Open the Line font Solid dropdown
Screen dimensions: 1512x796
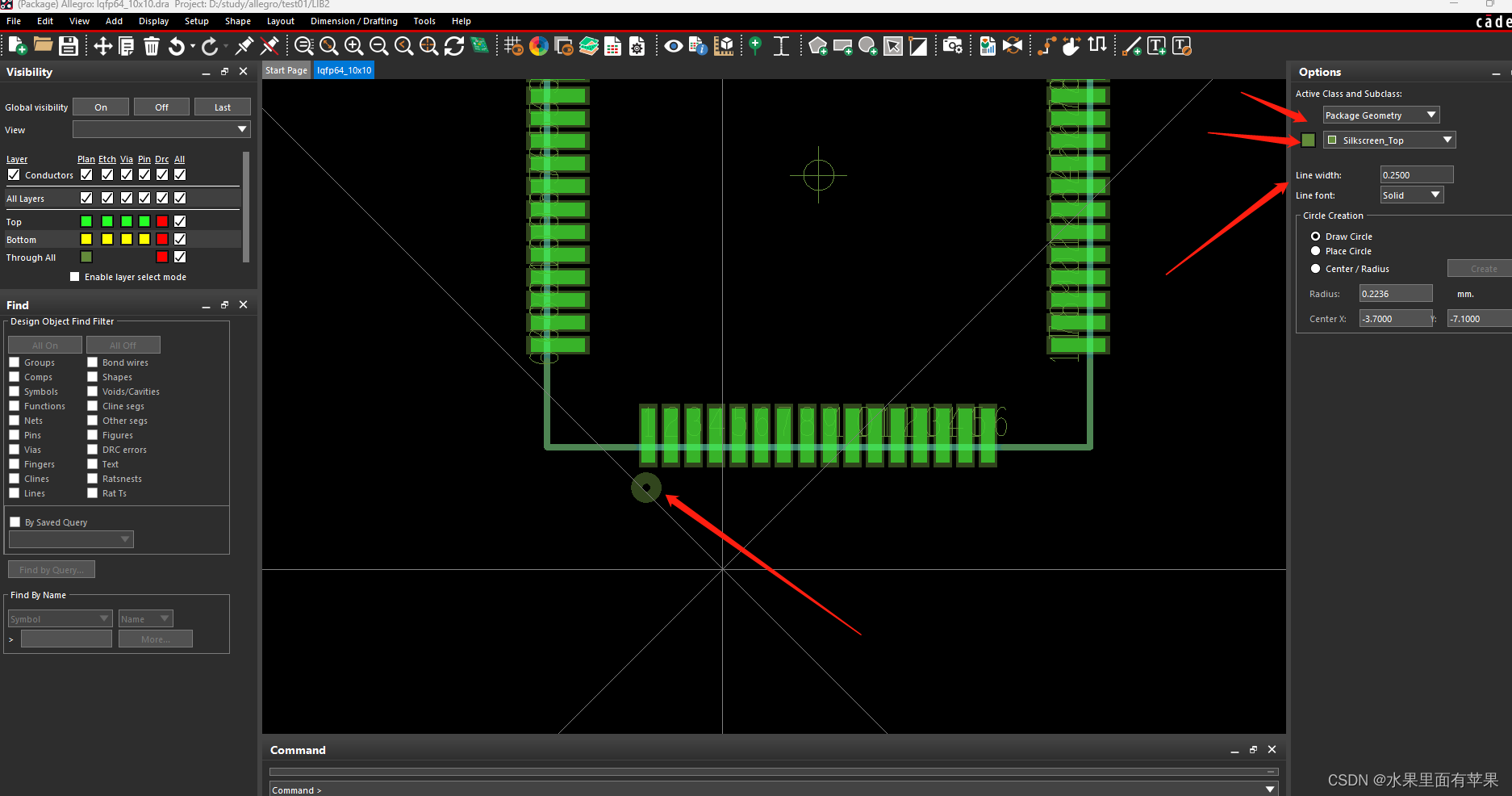[x=1410, y=195]
